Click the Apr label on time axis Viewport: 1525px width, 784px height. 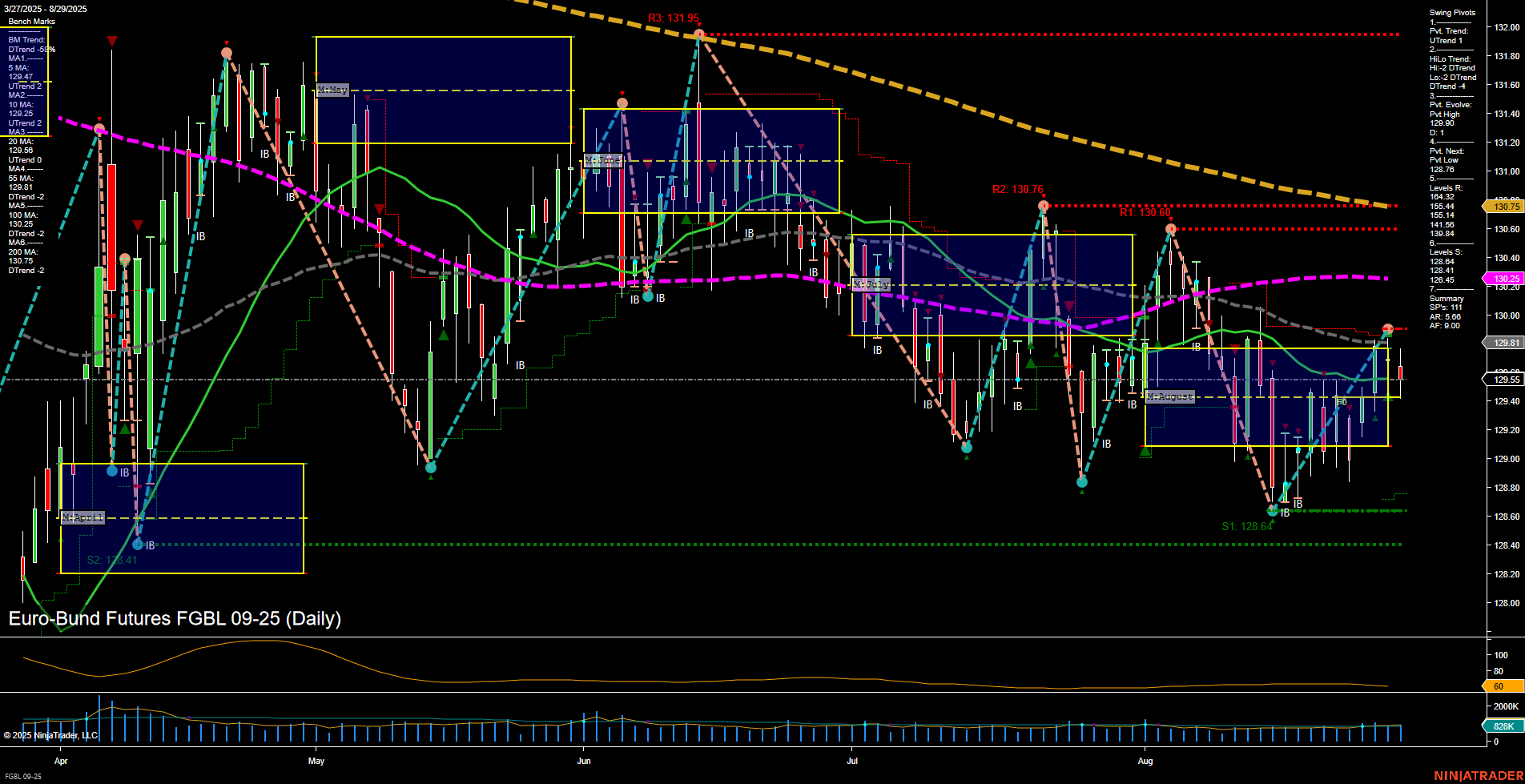(62, 761)
